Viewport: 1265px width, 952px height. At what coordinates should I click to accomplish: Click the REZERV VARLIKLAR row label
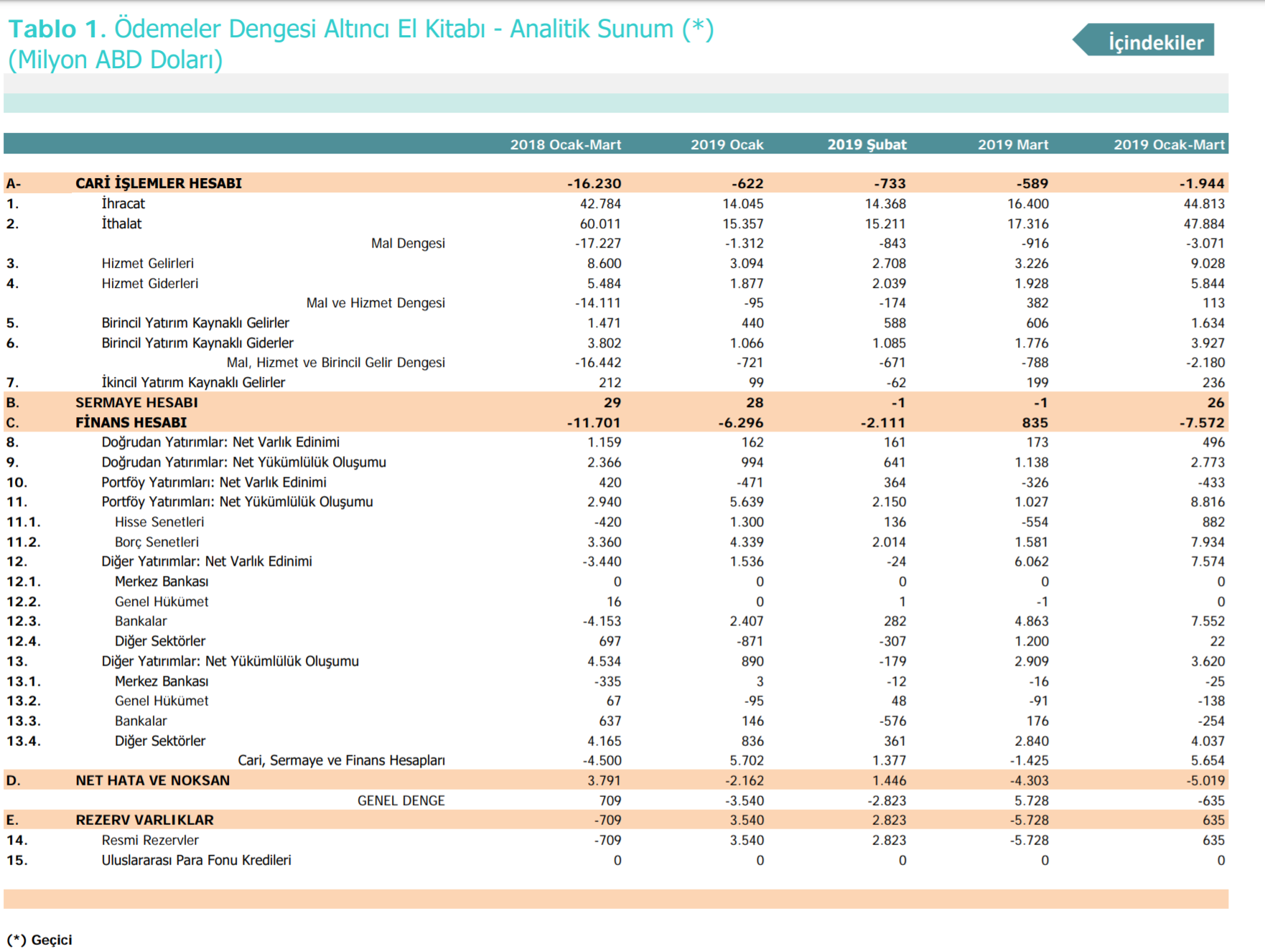tap(144, 820)
